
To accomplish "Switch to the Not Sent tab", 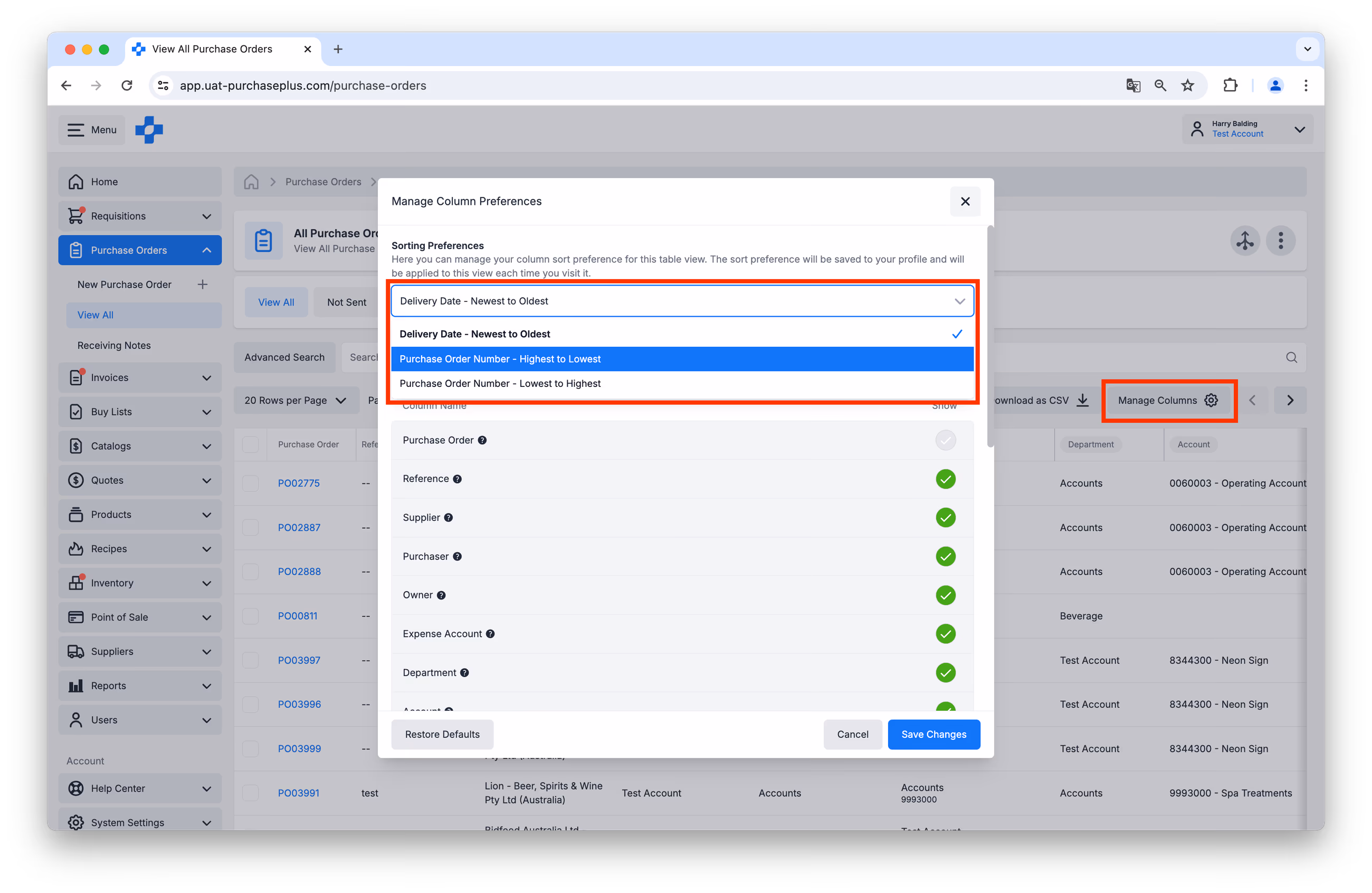I will (347, 302).
